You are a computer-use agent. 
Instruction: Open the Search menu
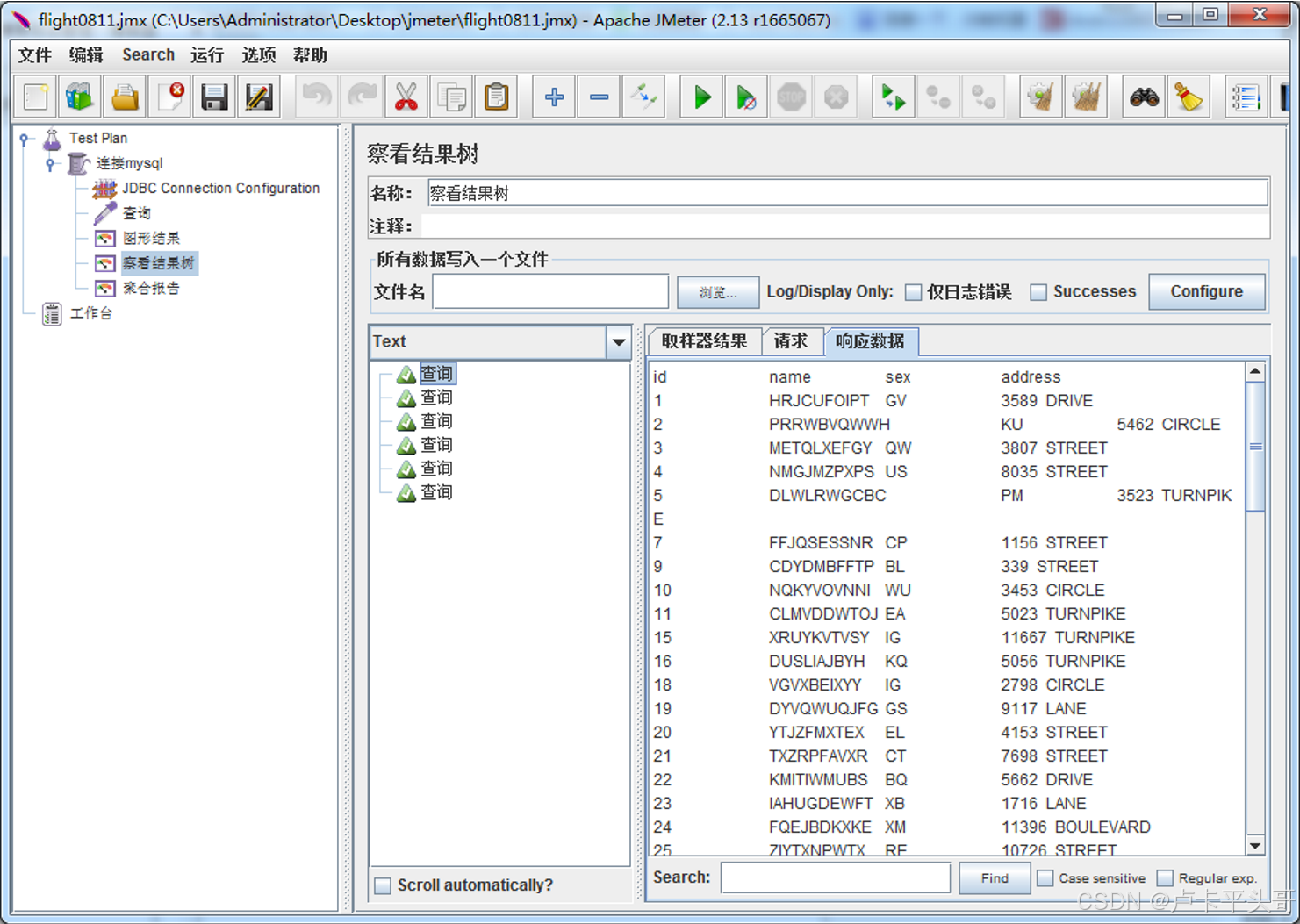tap(148, 54)
